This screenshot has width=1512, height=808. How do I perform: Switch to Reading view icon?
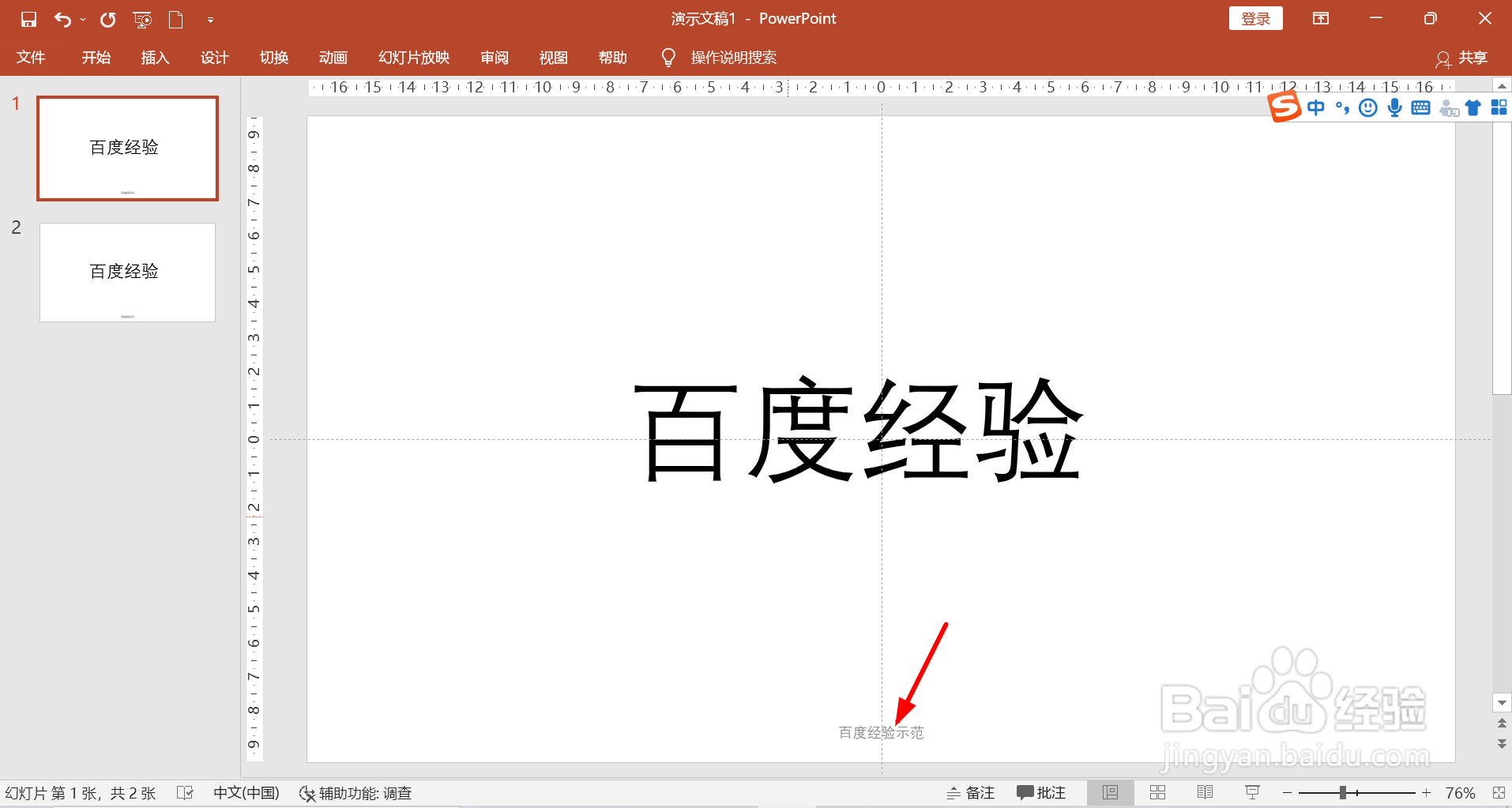(1205, 792)
